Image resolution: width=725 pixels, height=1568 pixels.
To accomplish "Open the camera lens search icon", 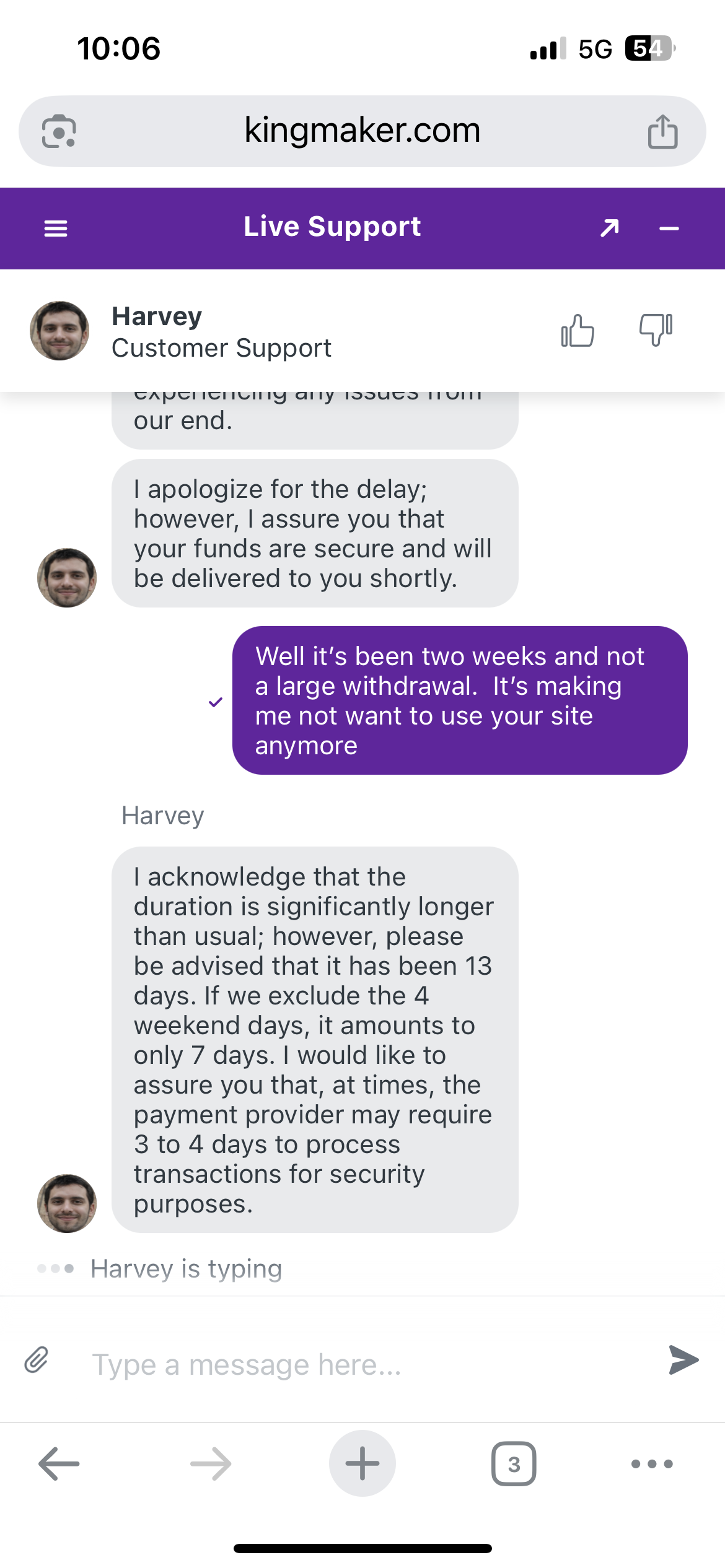I will coord(59,131).
